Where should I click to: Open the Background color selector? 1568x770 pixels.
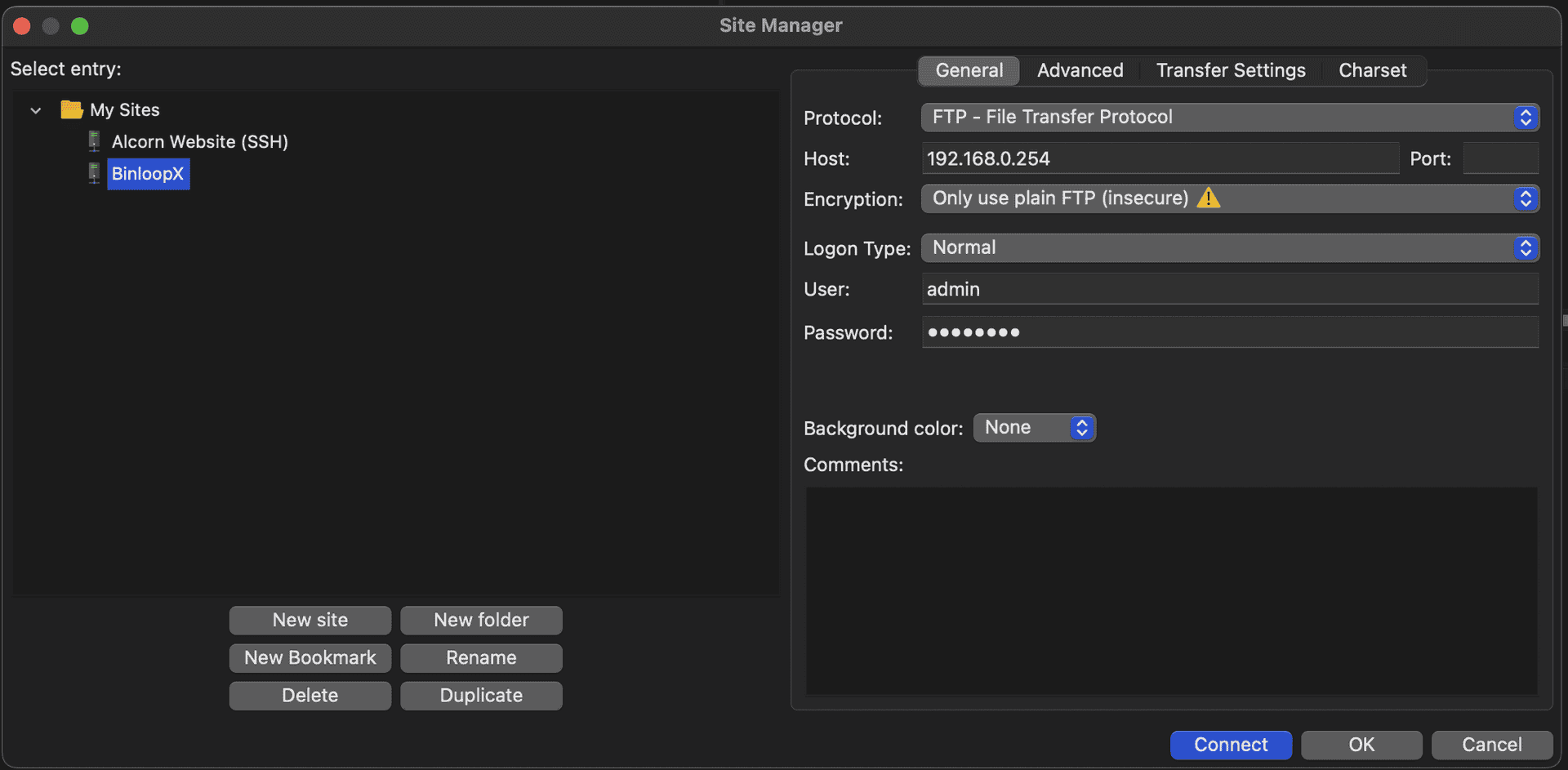tap(1034, 428)
